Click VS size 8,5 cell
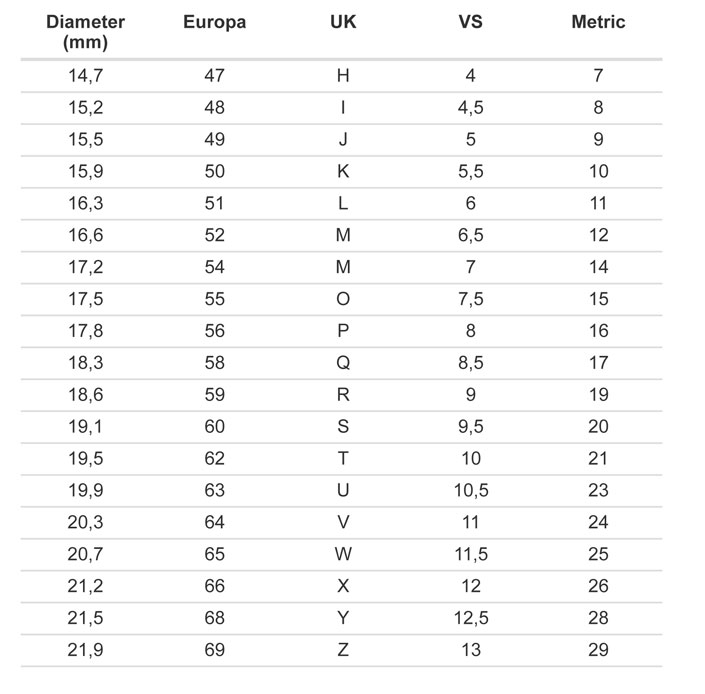 pos(471,363)
